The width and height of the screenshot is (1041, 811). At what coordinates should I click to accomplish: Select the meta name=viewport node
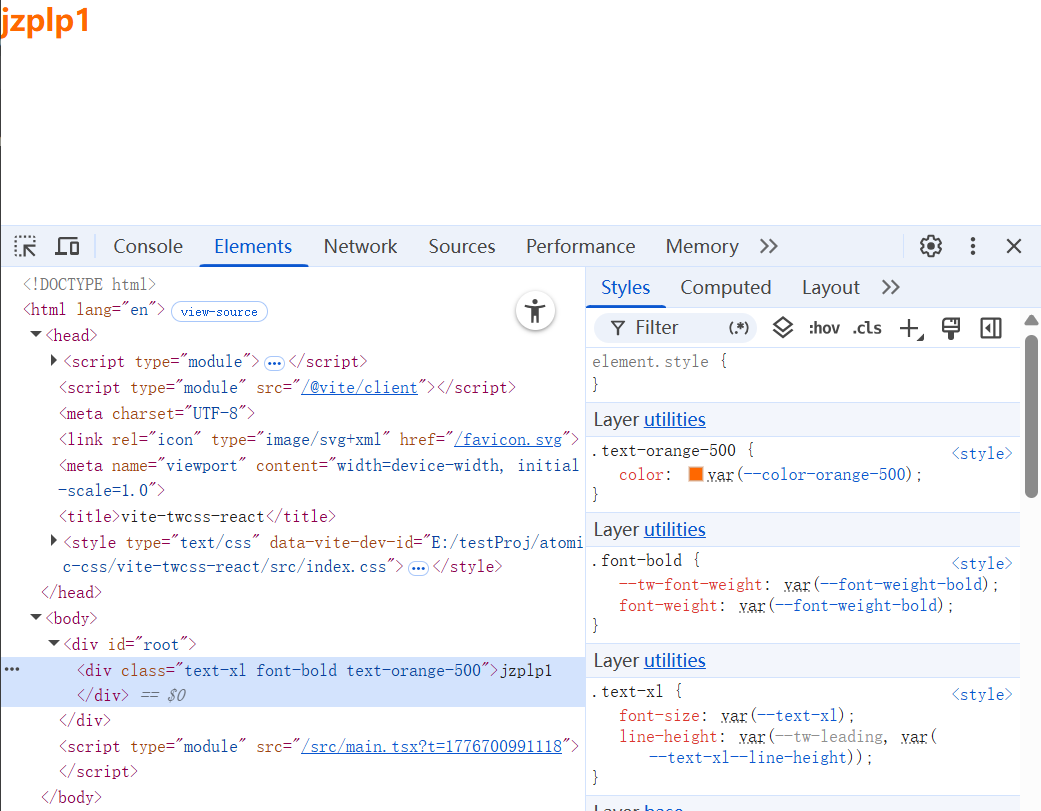point(319,478)
